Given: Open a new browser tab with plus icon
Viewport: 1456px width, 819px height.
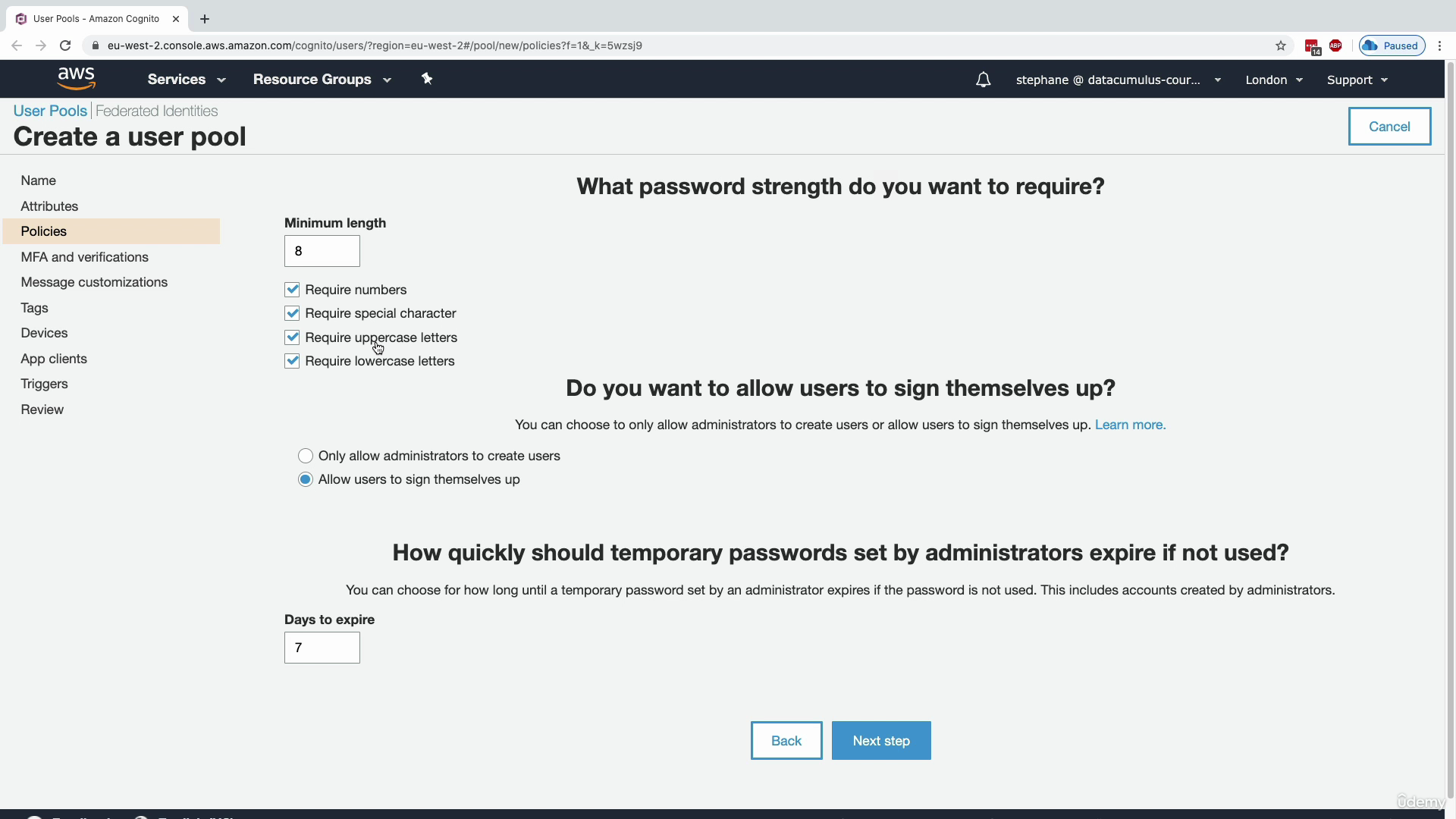Looking at the screenshot, I should click(x=205, y=19).
